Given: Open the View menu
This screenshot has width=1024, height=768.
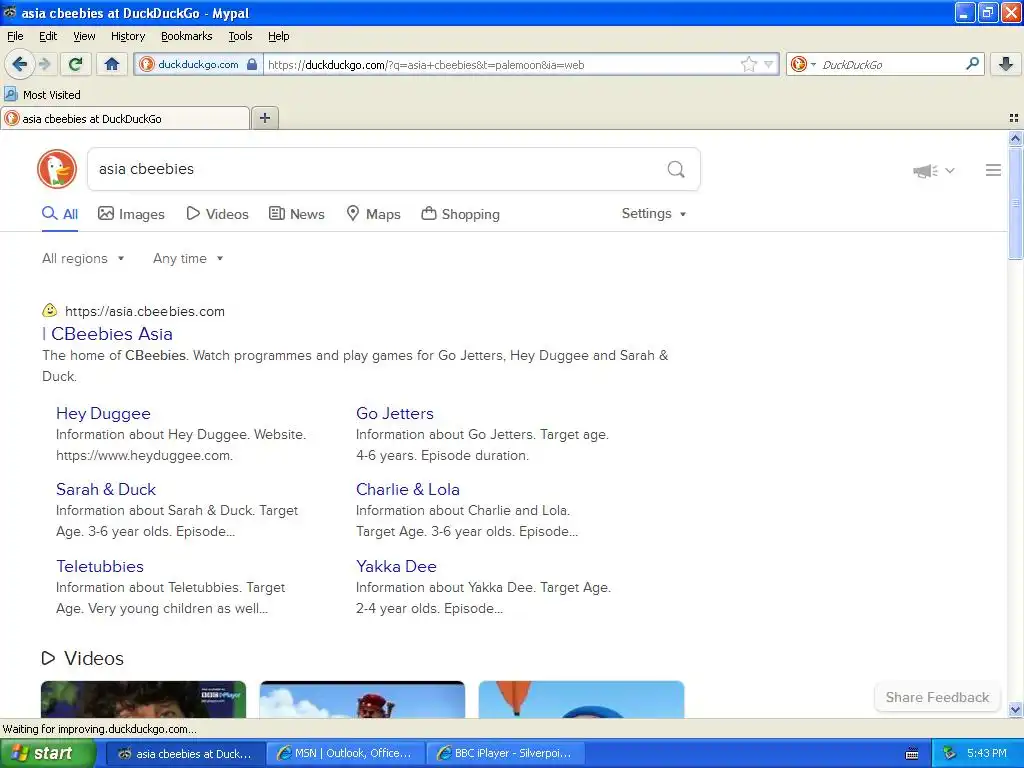Looking at the screenshot, I should [84, 36].
